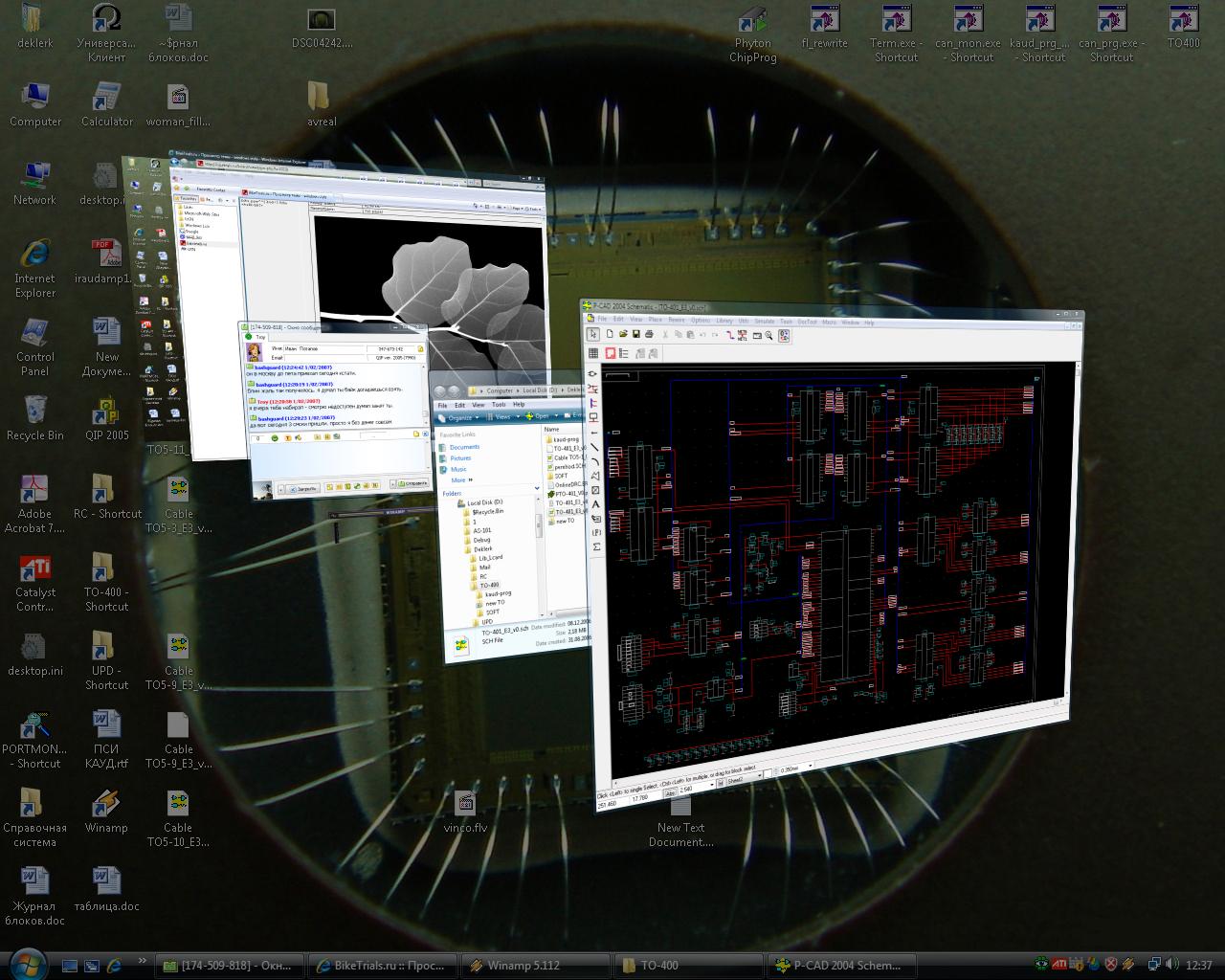1225x980 pixels.
Task: Open the Tools menu in Explorer
Action: [499, 405]
